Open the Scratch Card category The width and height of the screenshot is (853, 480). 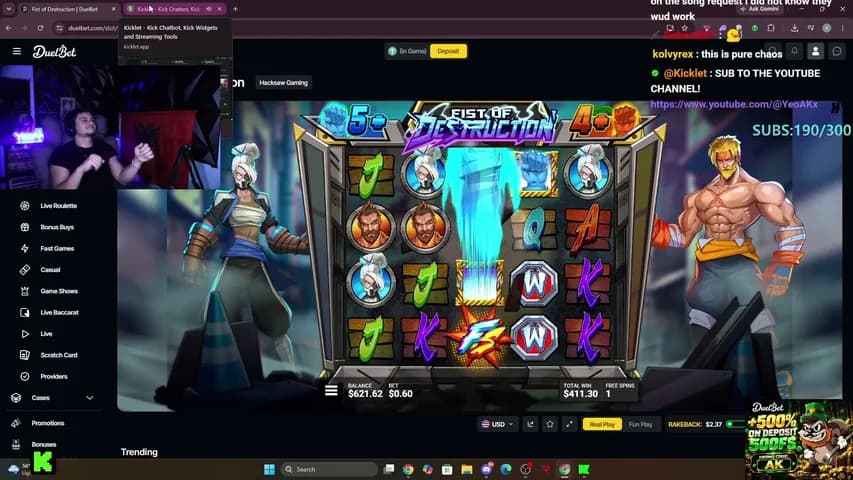pos(59,355)
